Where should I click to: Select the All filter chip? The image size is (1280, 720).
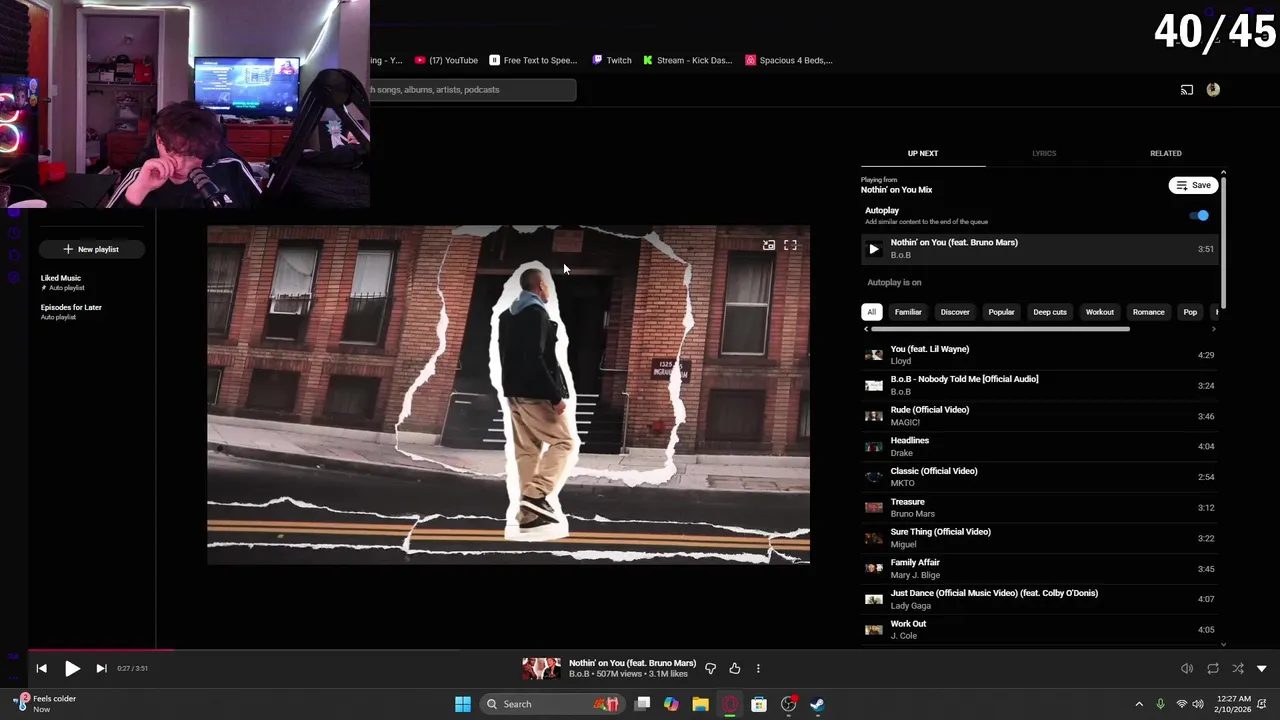pyautogui.click(x=871, y=312)
